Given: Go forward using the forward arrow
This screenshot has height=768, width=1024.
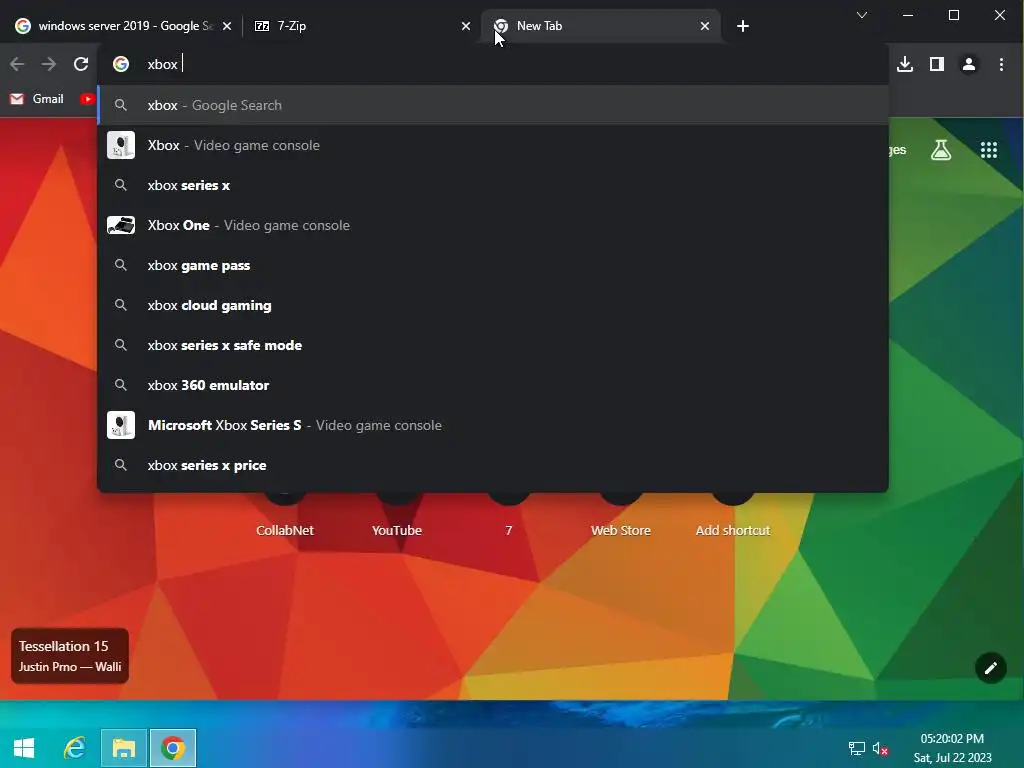Looking at the screenshot, I should pyautogui.click(x=49, y=64).
